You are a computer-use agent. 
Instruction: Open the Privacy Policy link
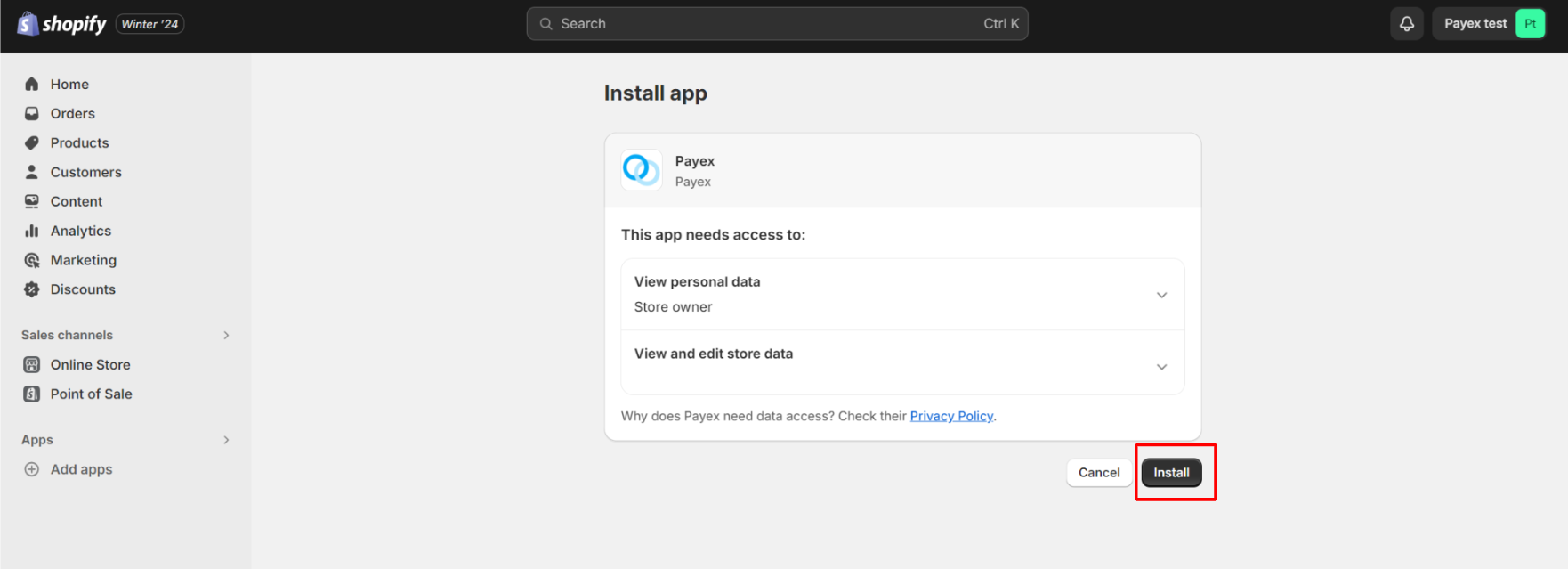point(951,416)
